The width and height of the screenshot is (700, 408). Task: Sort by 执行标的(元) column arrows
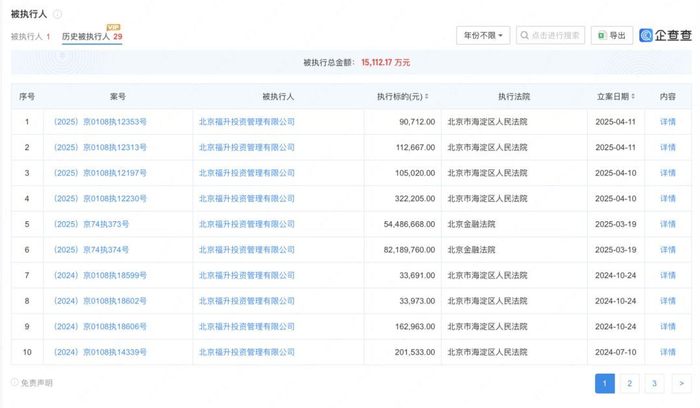pyautogui.click(x=427, y=97)
